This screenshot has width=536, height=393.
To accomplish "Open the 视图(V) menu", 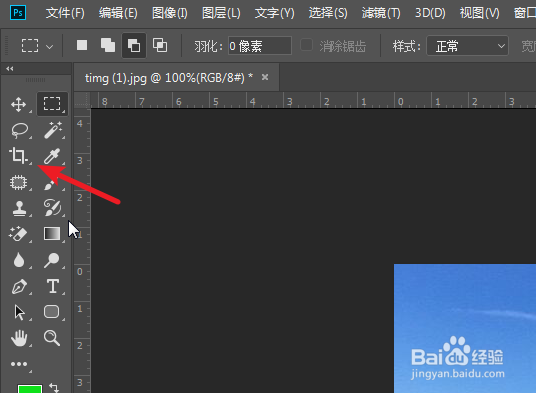I will click(x=480, y=13).
